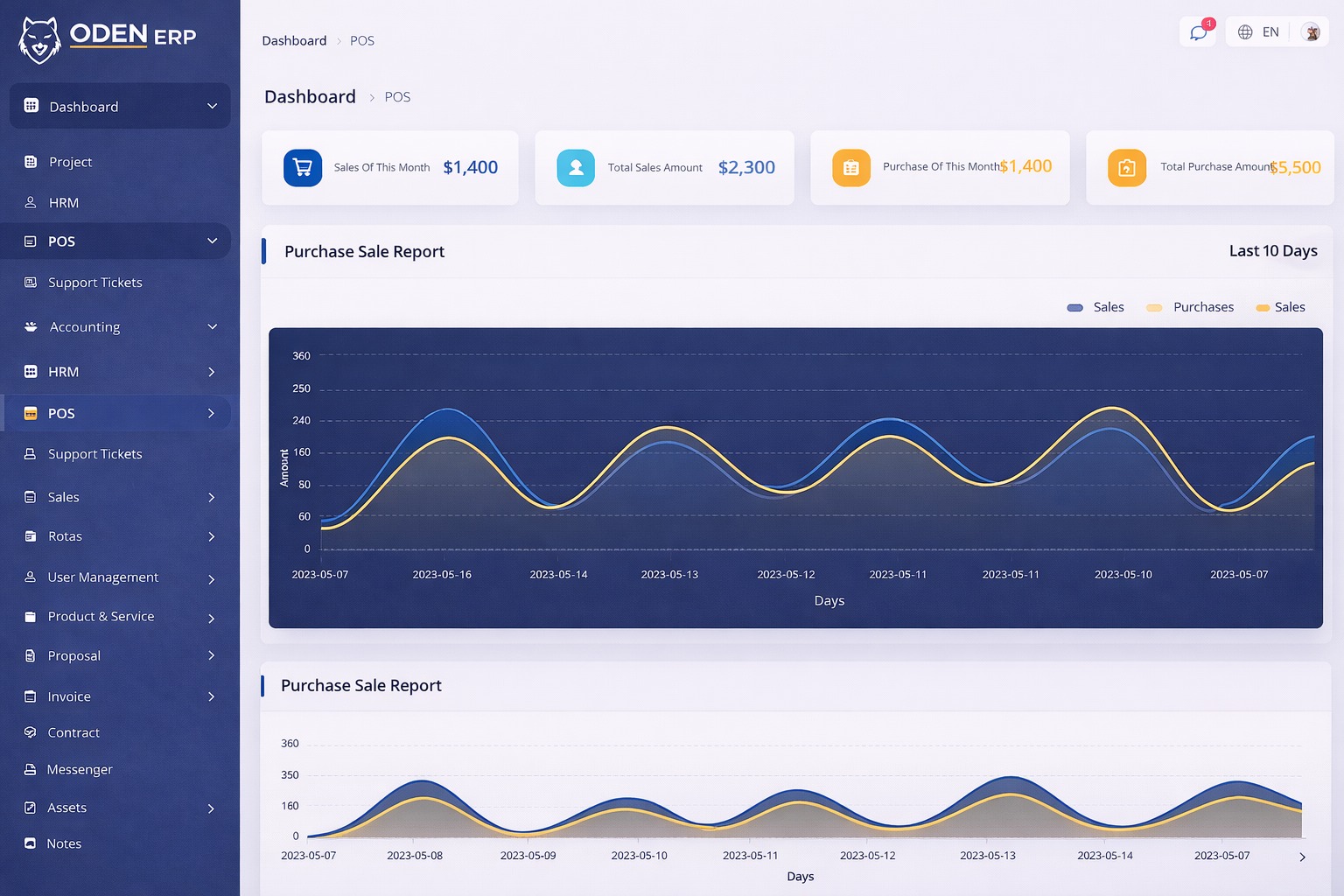The width and height of the screenshot is (1344, 896).
Task: Click the Support Tickets icon
Action: tap(30, 282)
